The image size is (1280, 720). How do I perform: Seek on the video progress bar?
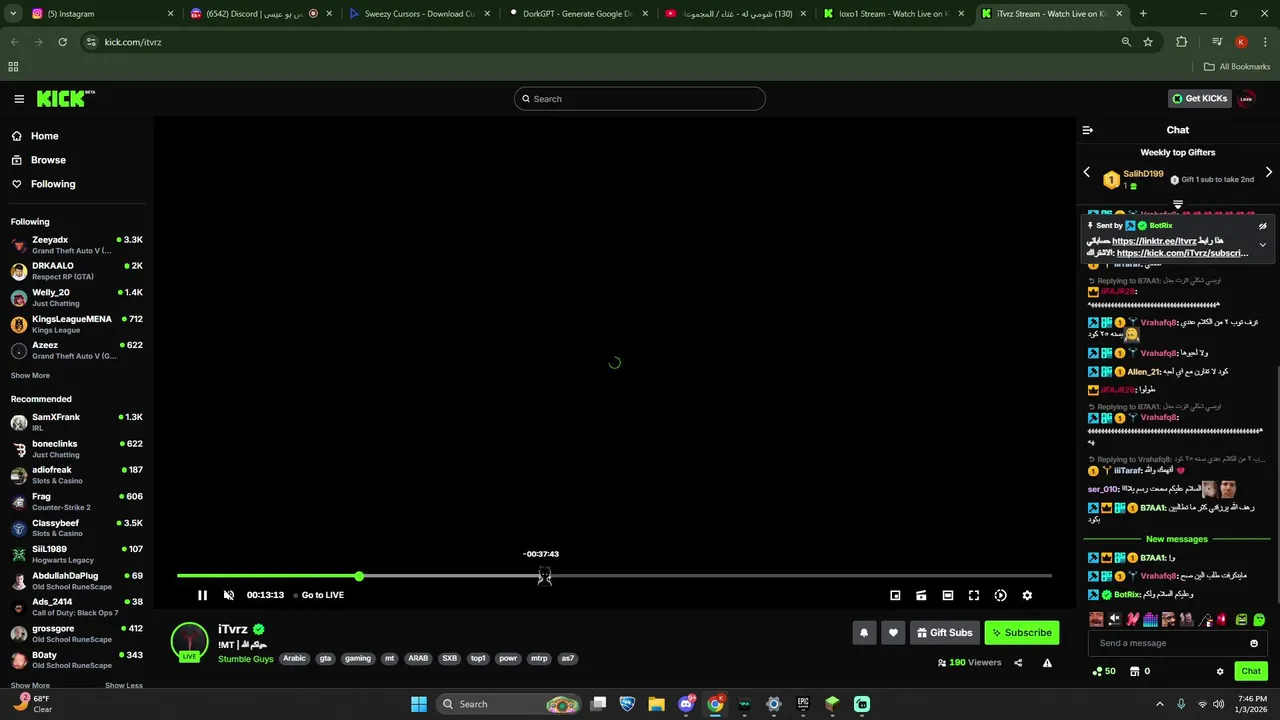pyautogui.click(x=614, y=576)
